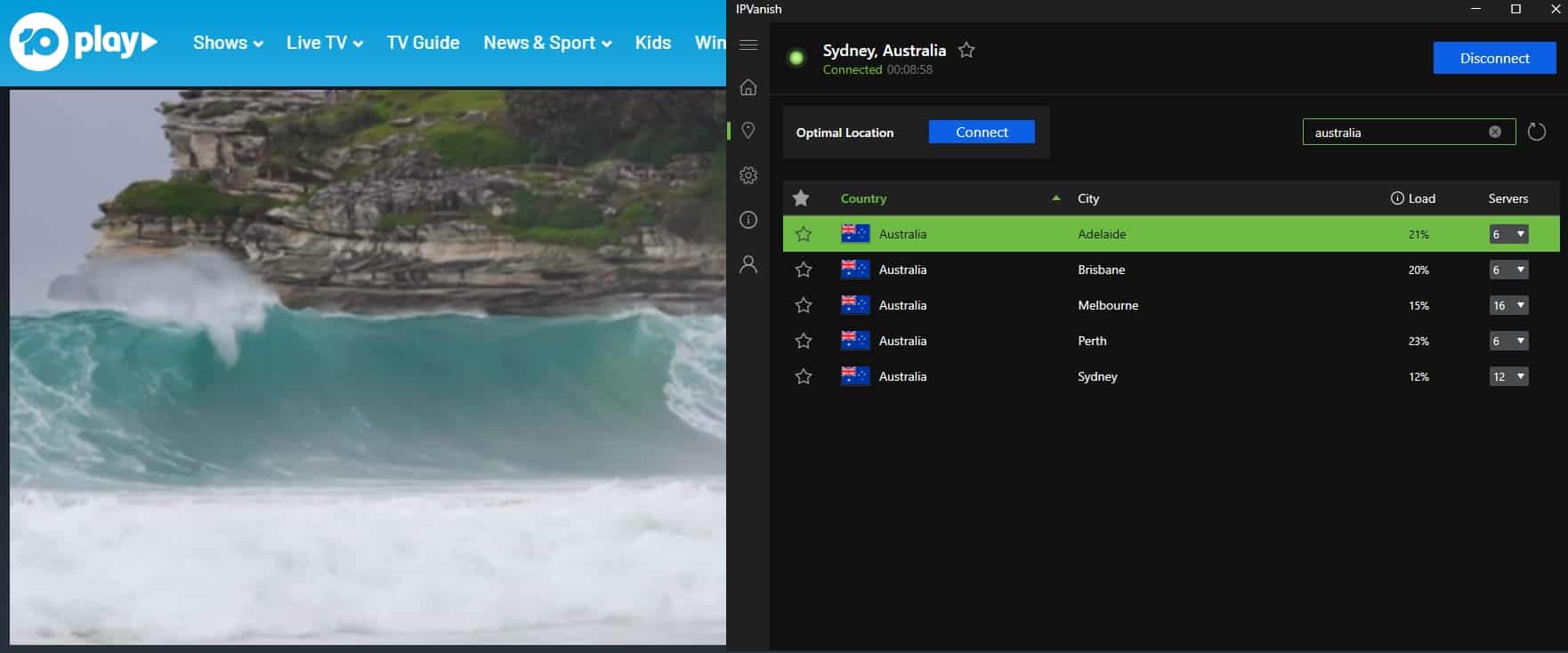Sort the list by Country column
Image resolution: width=1568 pixels, height=653 pixels.
pyautogui.click(x=863, y=198)
